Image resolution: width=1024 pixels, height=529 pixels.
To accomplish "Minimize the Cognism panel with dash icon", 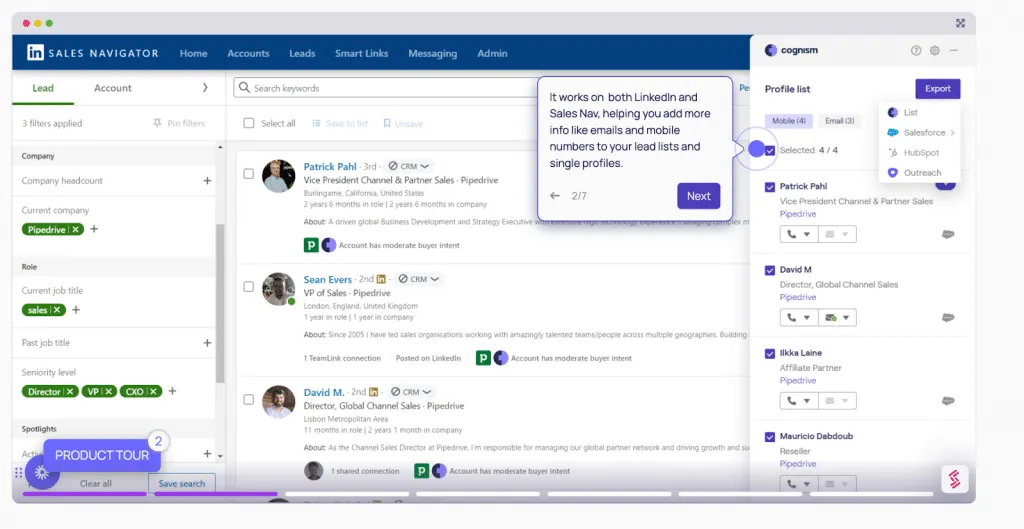I will point(954,50).
